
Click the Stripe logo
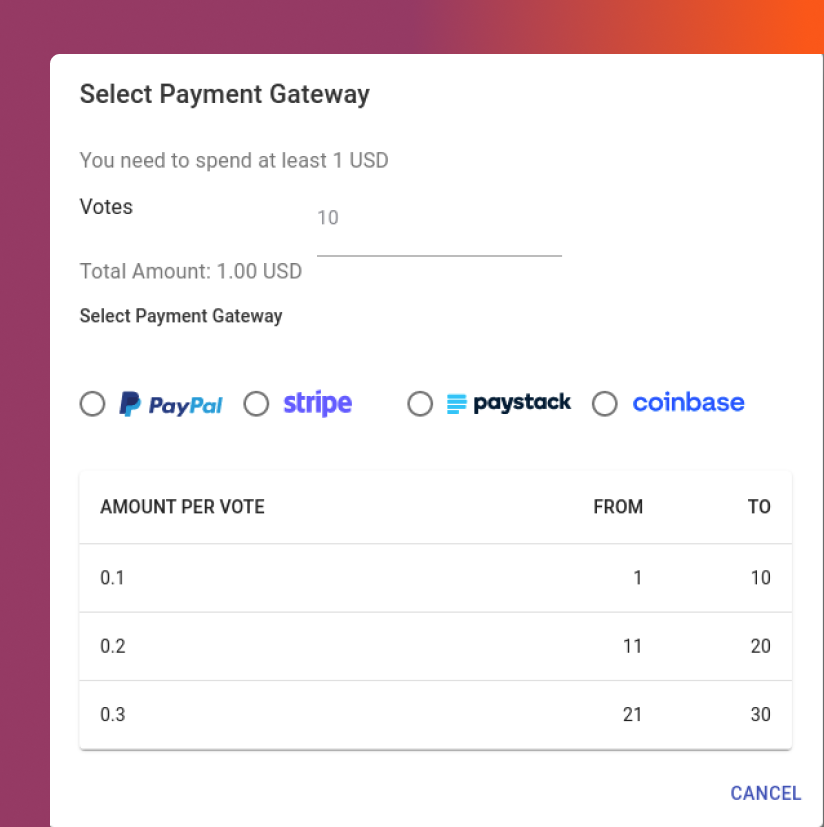(318, 404)
